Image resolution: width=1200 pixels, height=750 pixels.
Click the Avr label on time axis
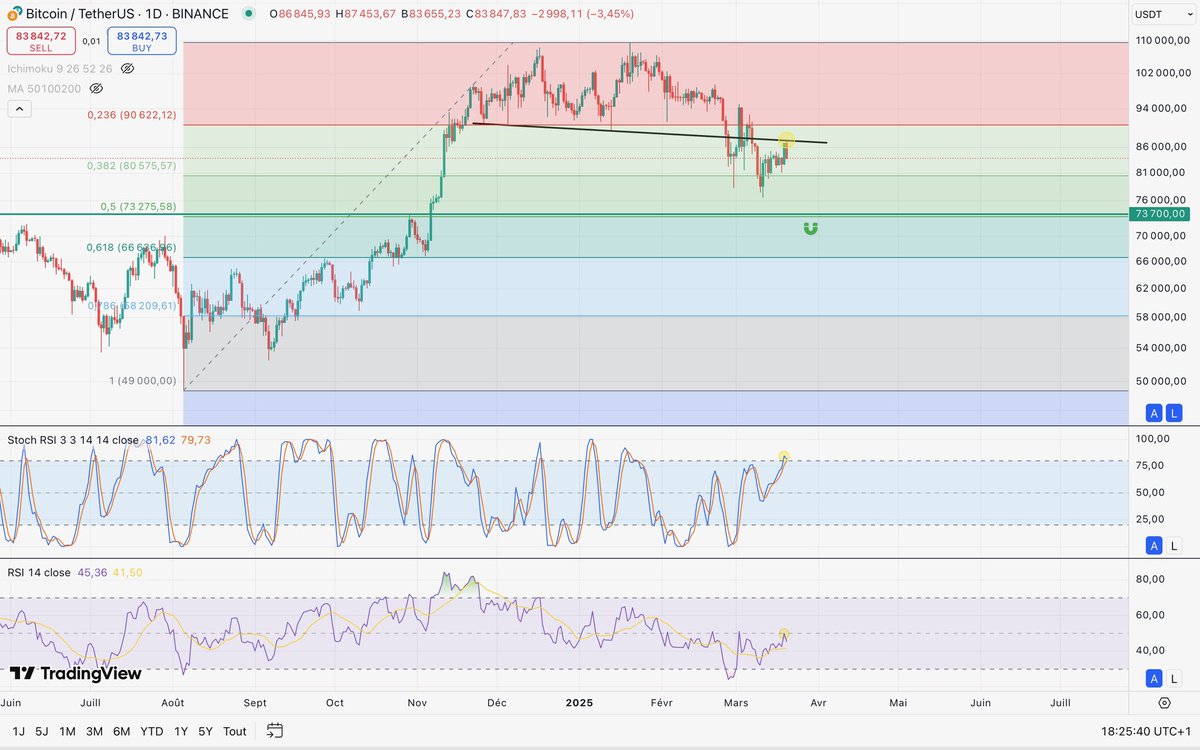click(817, 703)
